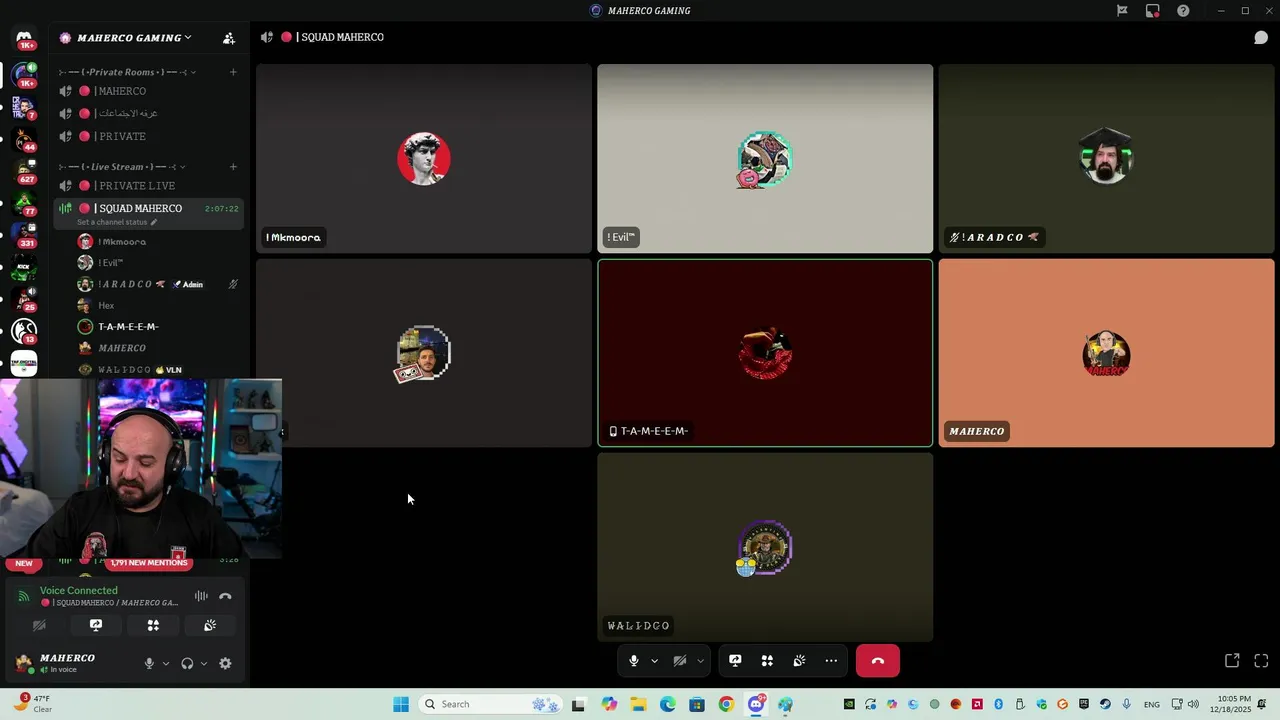Viewport: 1280px width, 720px height.
Task: Open Windows Start menu
Action: pos(401,704)
